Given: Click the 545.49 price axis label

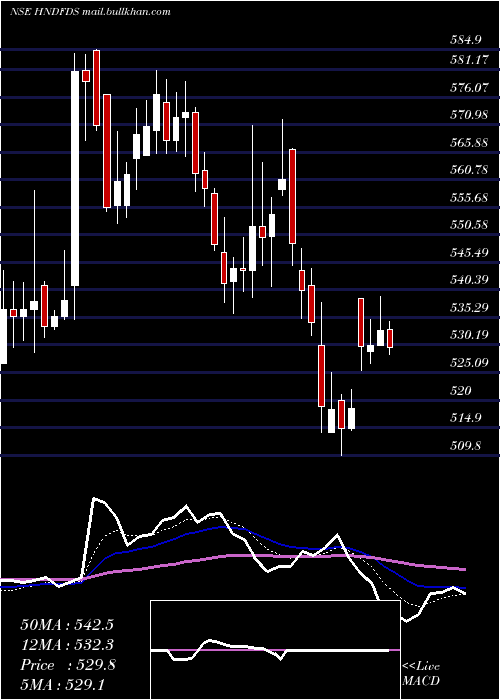Looking at the screenshot, I should point(469,253).
